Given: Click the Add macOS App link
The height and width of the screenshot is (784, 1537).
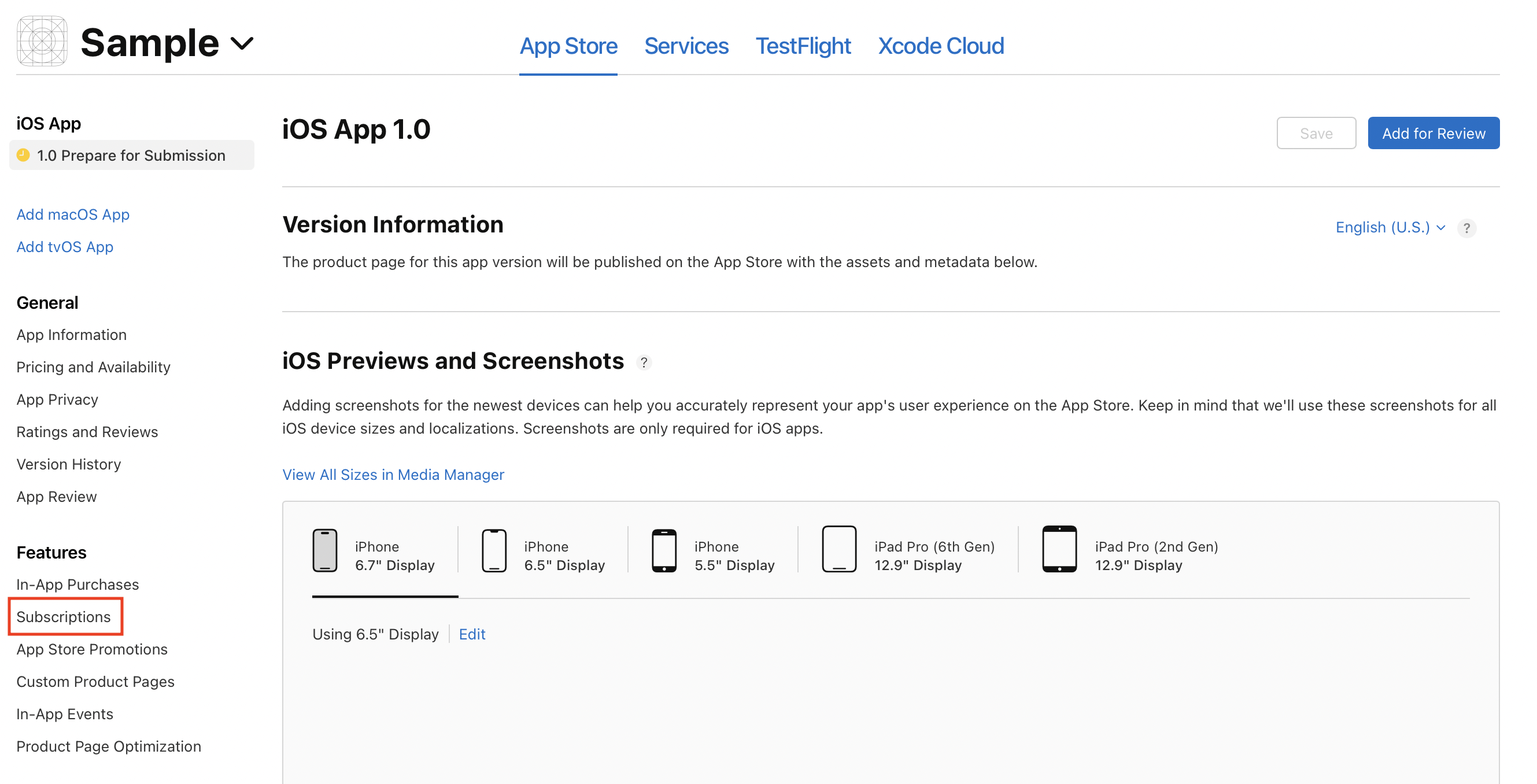Looking at the screenshot, I should point(73,214).
